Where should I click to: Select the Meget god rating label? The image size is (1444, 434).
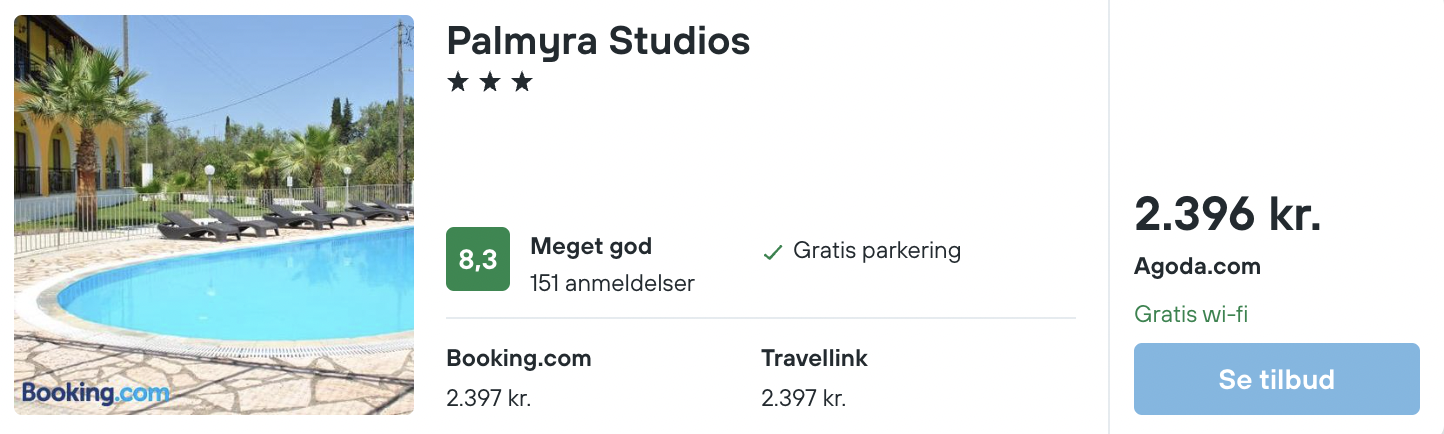click(x=591, y=246)
